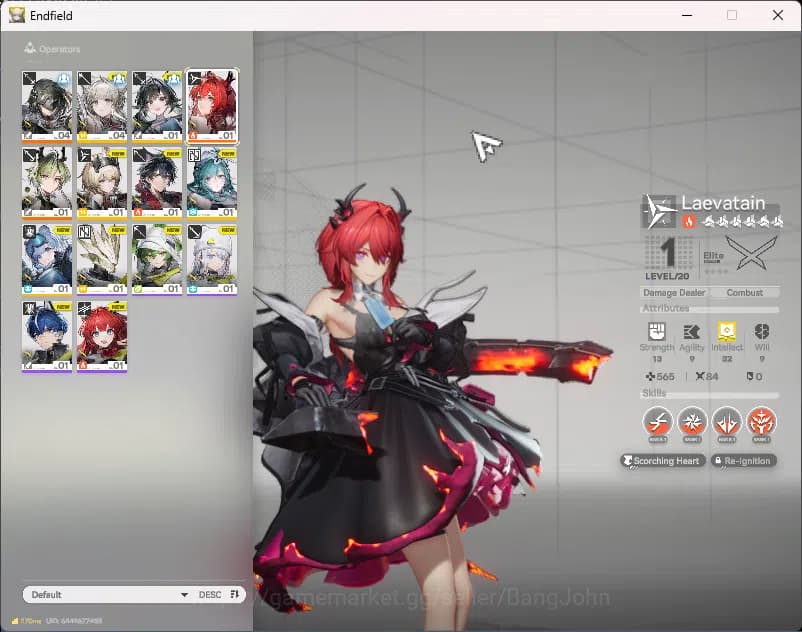Image resolution: width=802 pixels, height=632 pixels.
Task: Click the Laevatain star rarity row
Action: (x=744, y=220)
